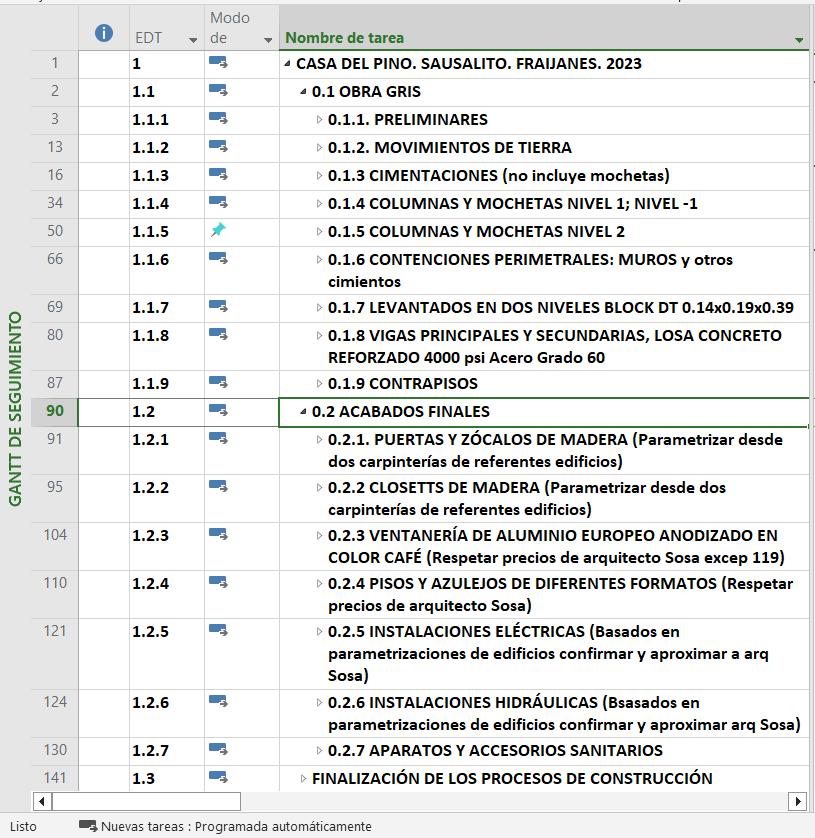Expand 0.2.7 APARATOS Y ACCESORIOS SANITARIOS
Image resolution: width=815 pixels, height=838 pixels.
[319, 750]
